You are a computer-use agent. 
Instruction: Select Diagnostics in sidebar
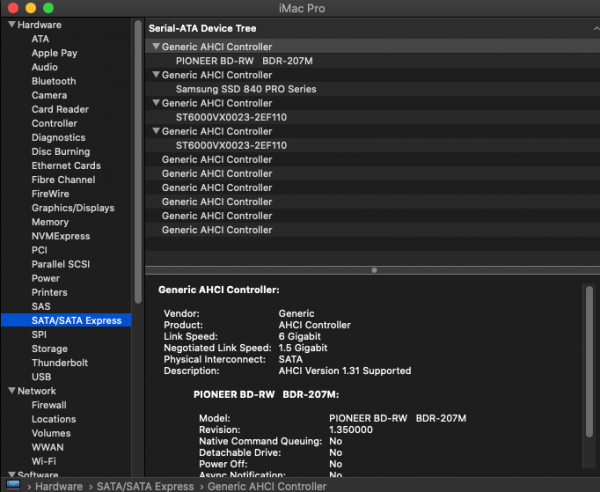pyautogui.click(x=58, y=137)
